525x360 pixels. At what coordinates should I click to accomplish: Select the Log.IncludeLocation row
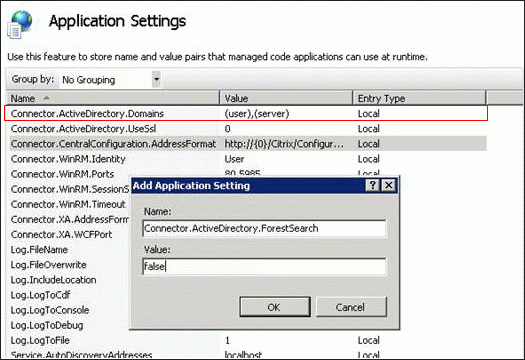[x=54, y=280]
